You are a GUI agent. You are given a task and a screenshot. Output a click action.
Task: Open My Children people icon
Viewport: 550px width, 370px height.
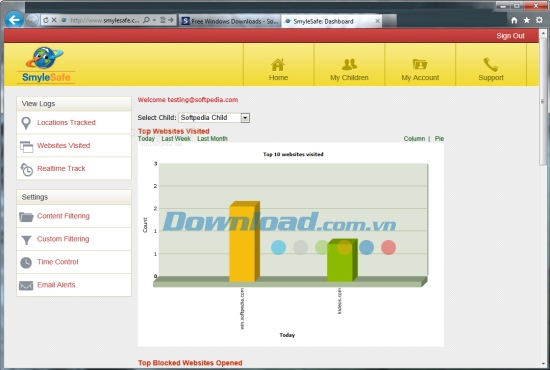[x=349, y=65]
